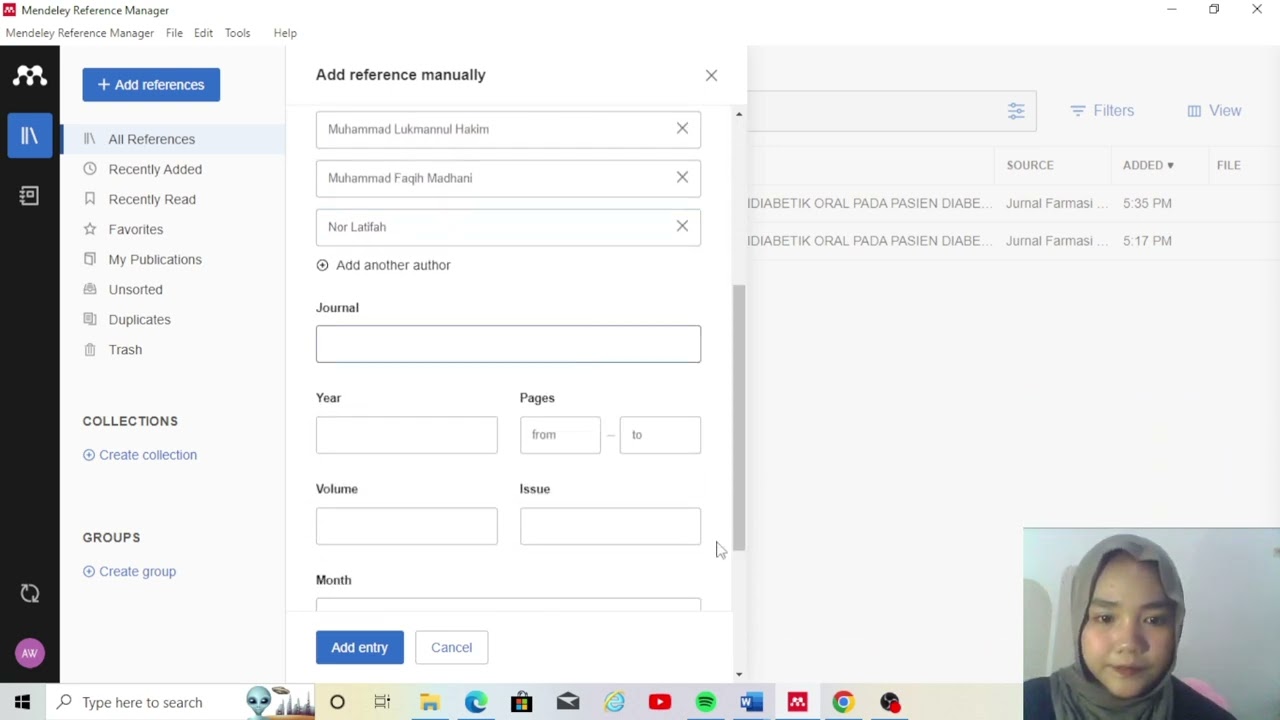Focus the Year input field
Viewport: 1280px width, 720px height.
tap(406, 435)
